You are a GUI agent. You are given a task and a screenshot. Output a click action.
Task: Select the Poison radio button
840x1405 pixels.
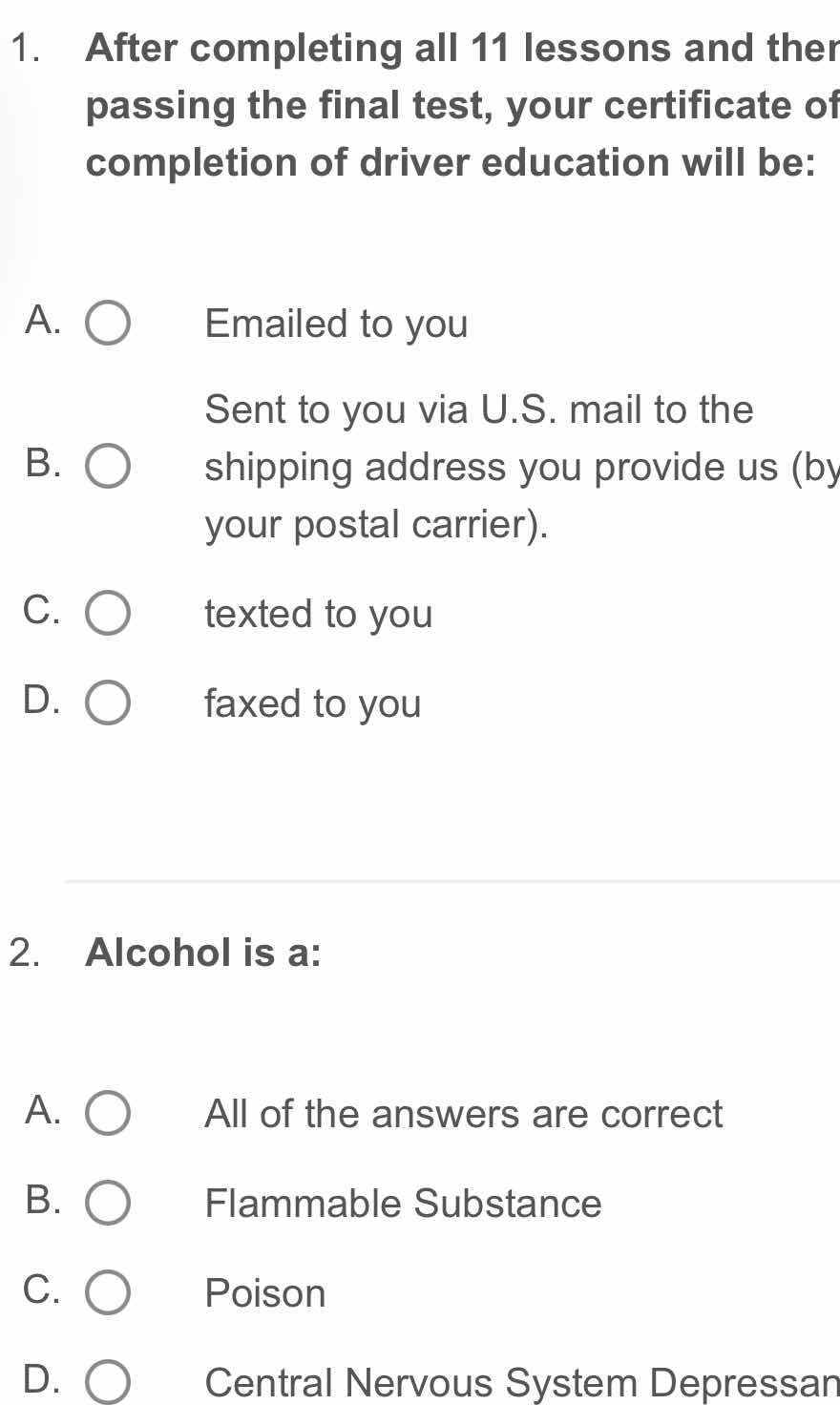coord(109,1293)
